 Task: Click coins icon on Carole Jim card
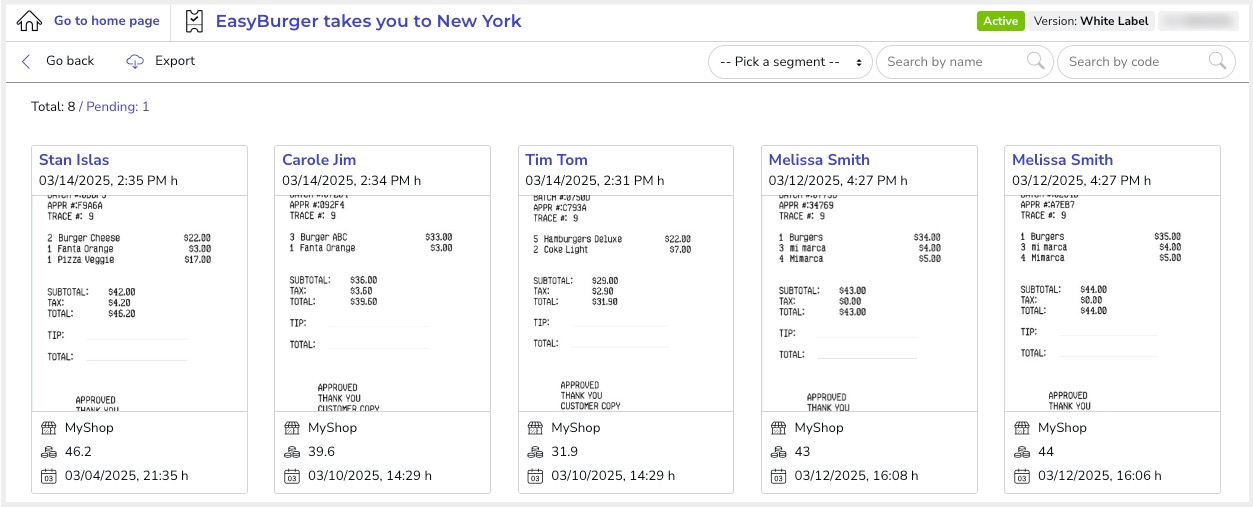pyautogui.click(x=292, y=452)
